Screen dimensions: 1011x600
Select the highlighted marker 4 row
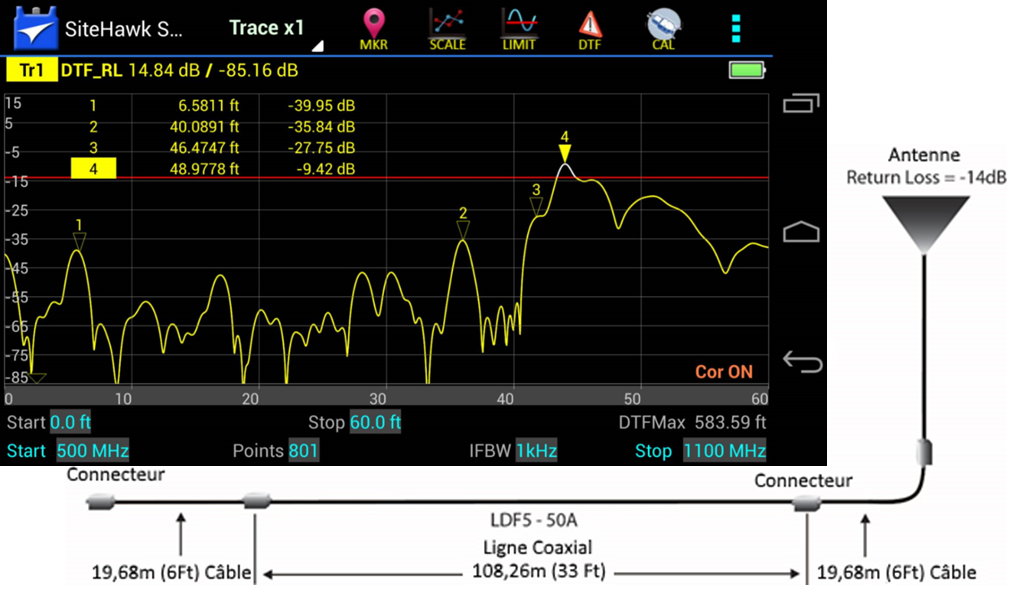pos(93,169)
